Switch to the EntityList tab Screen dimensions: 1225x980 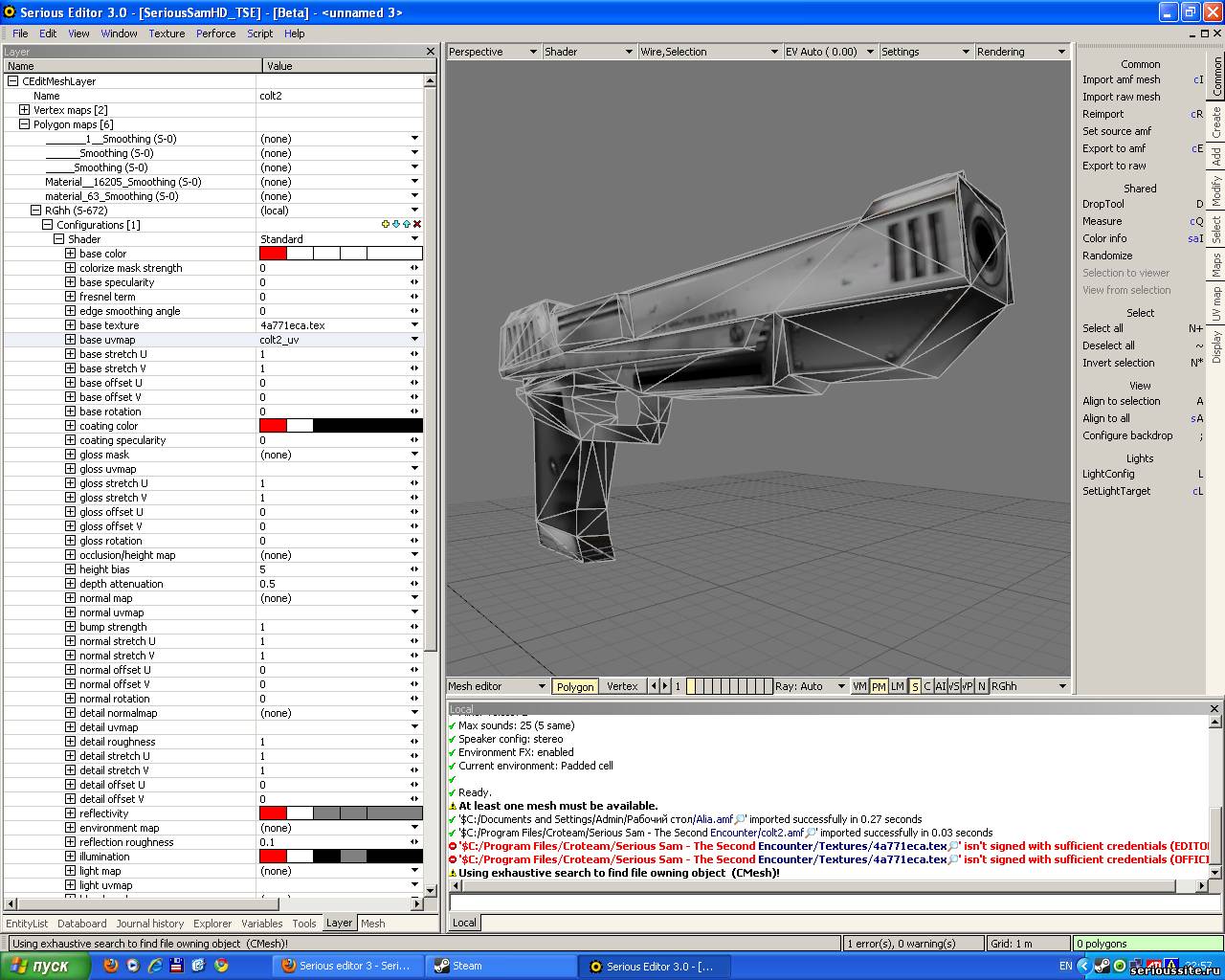[27, 924]
